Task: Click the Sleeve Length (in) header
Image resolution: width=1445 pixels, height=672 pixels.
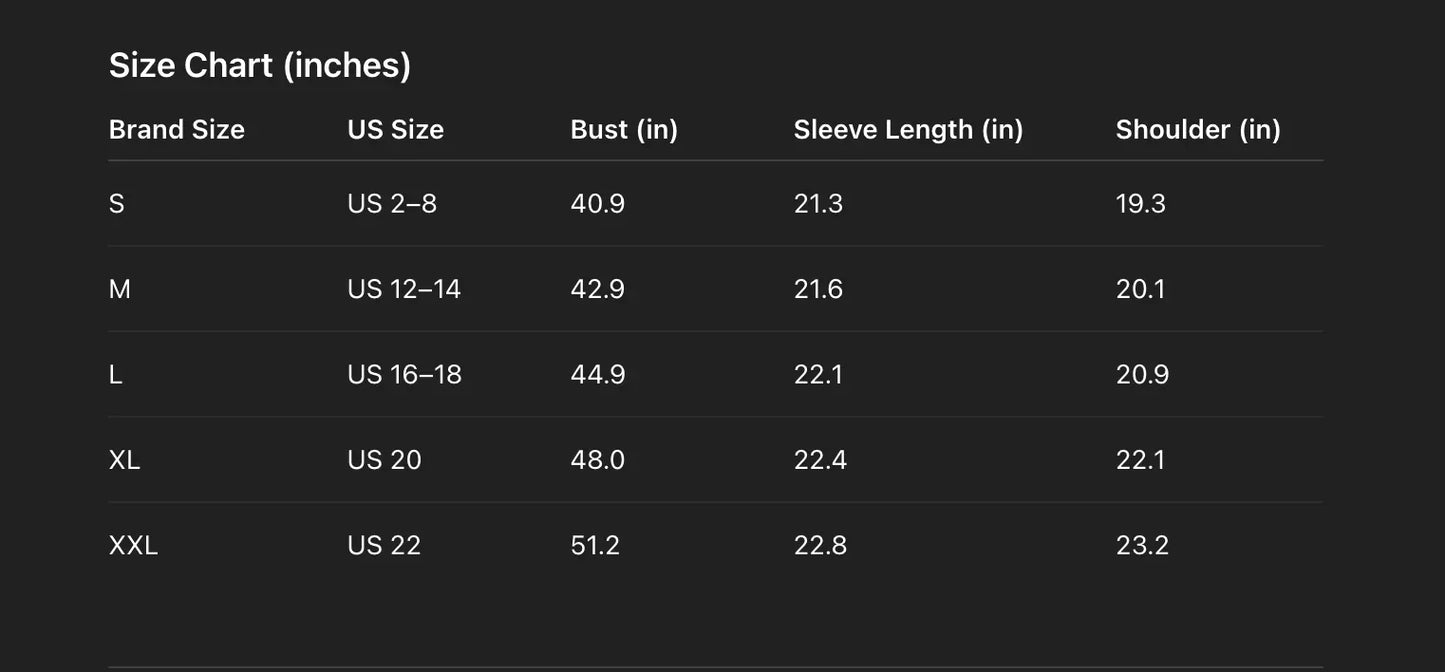Action: pos(908,130)
